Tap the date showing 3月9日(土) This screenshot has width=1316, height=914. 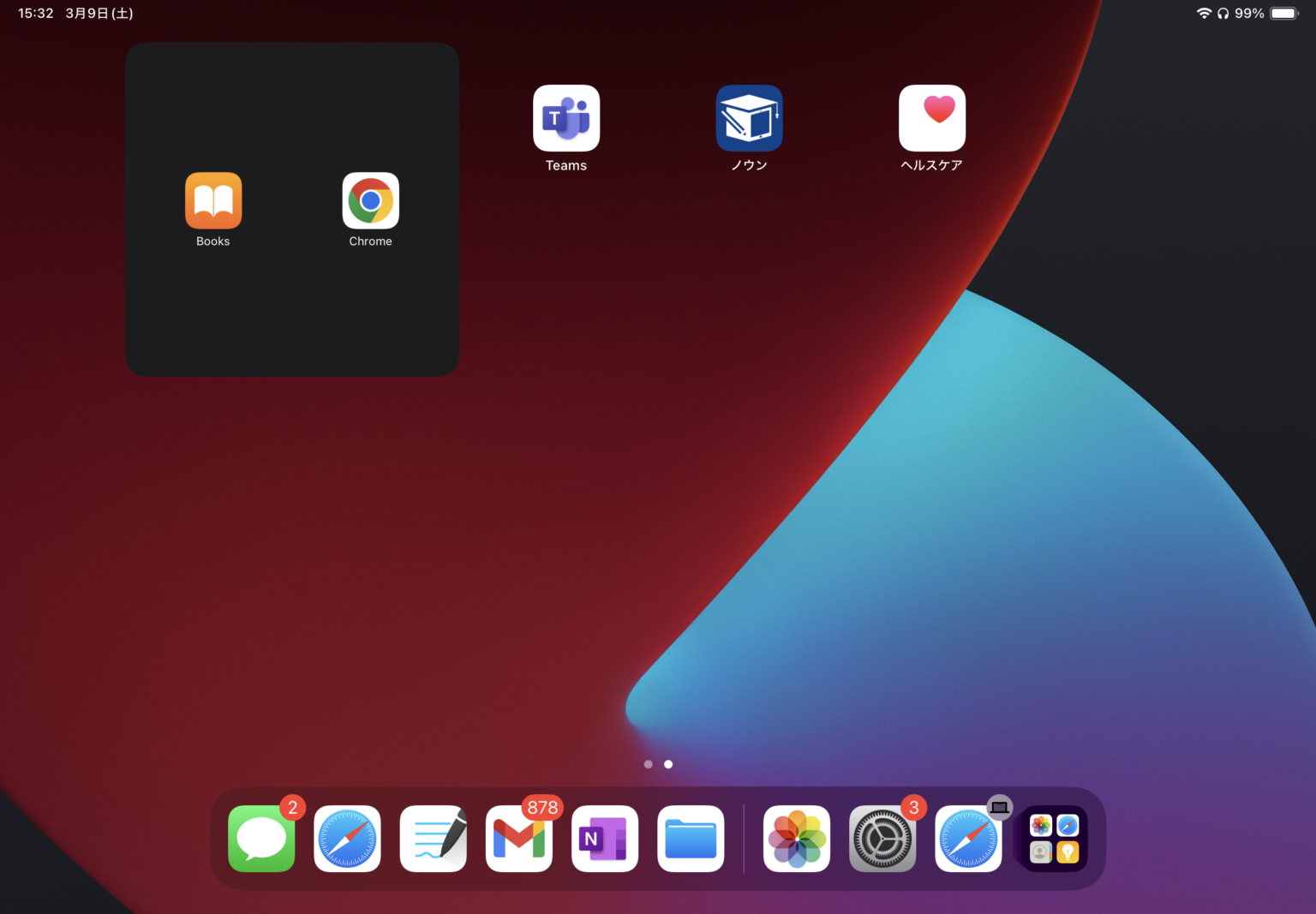[x=99, y=13]
